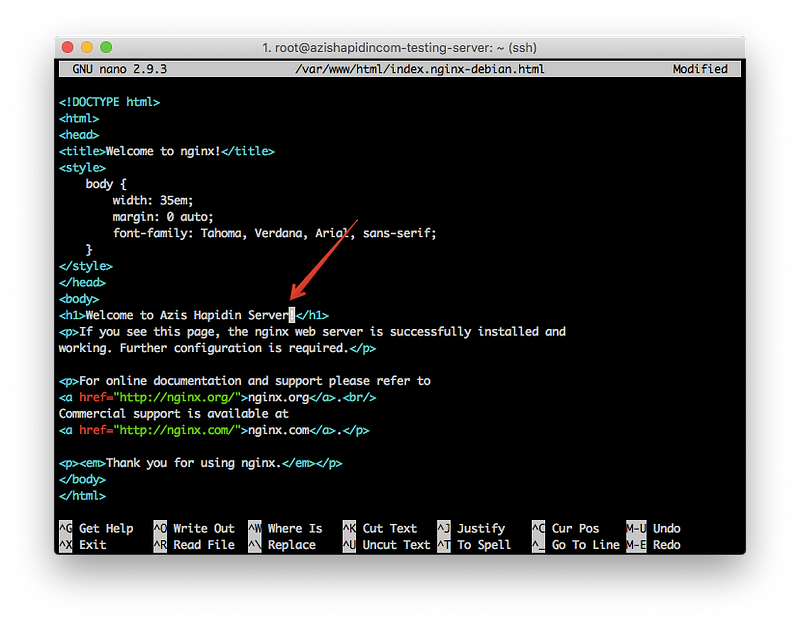The height and width of the screenshot is (626, 800).
Task: Click the M-E Redo shortcut
Action: click(654, 545)
